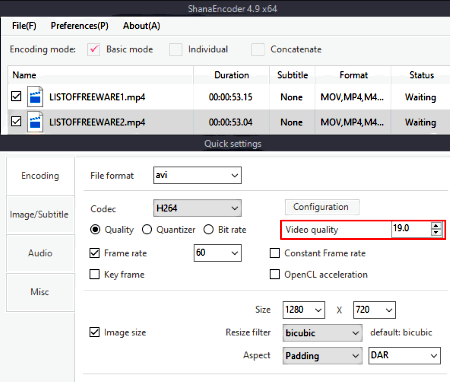Image resolution: width=450 pixels, height=382 pixels.
Task: Click duration 00:00:53.04 cell
Action: coord(231,122)
